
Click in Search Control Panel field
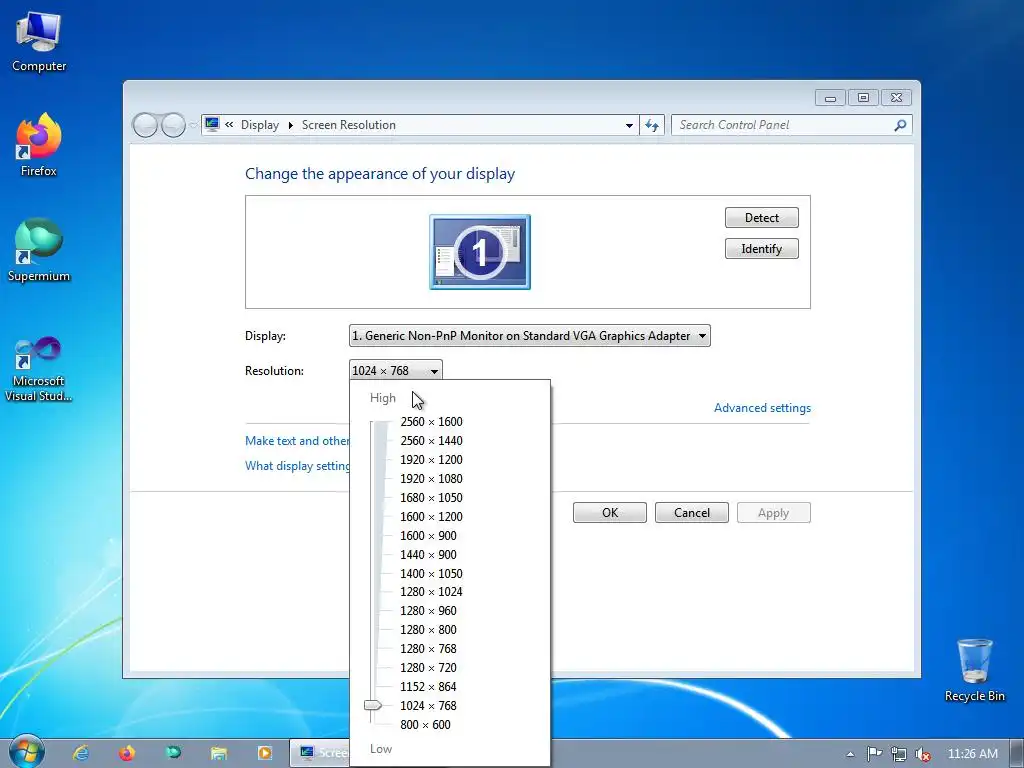(x=784, y=125)
